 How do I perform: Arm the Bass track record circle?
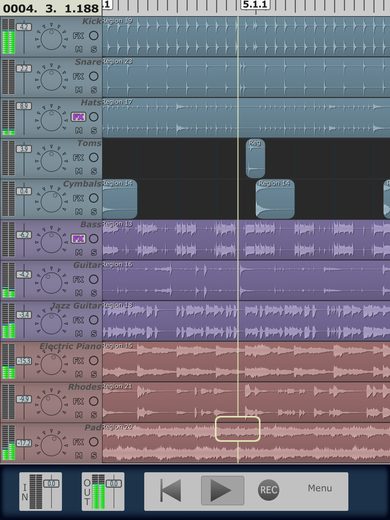point(94,239)
